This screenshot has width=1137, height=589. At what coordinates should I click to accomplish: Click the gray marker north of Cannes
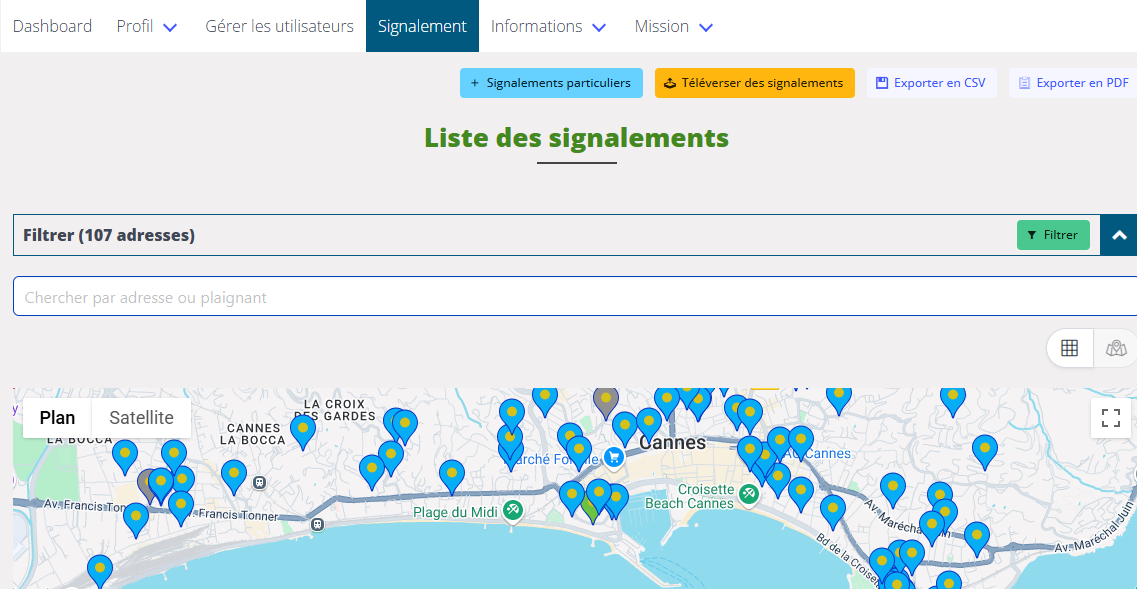(605, 400)
